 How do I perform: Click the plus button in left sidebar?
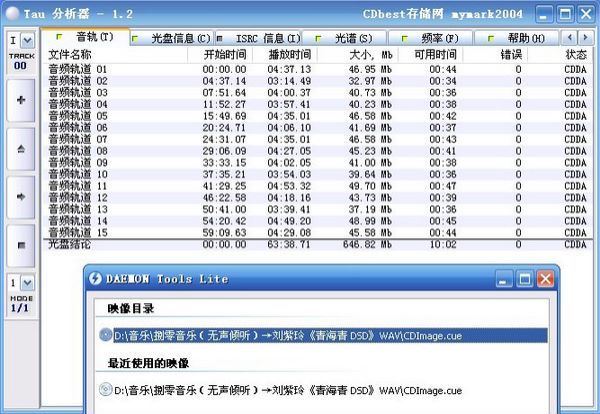click(21, 100)
